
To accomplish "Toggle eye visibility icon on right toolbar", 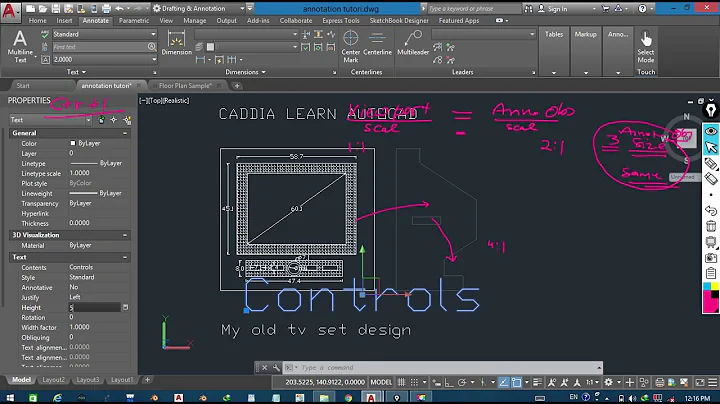I will 711,131.
